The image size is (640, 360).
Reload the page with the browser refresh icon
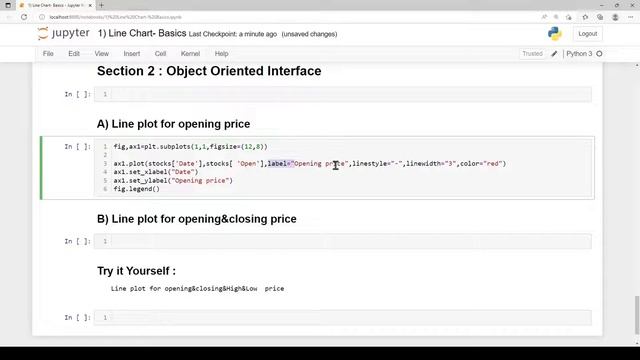click(x=24, y=17)
